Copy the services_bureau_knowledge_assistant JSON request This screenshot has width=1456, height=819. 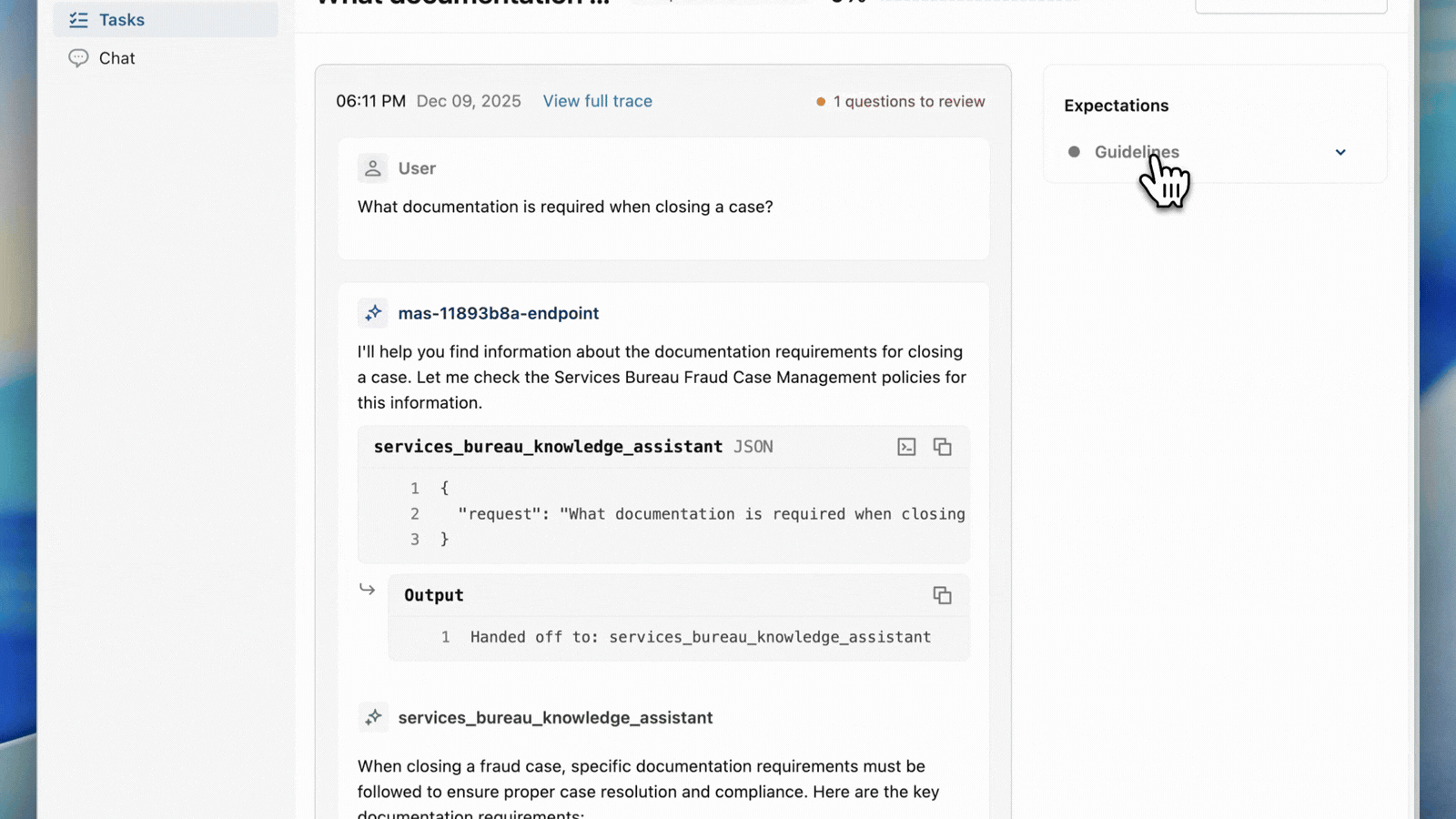(943, 446)
